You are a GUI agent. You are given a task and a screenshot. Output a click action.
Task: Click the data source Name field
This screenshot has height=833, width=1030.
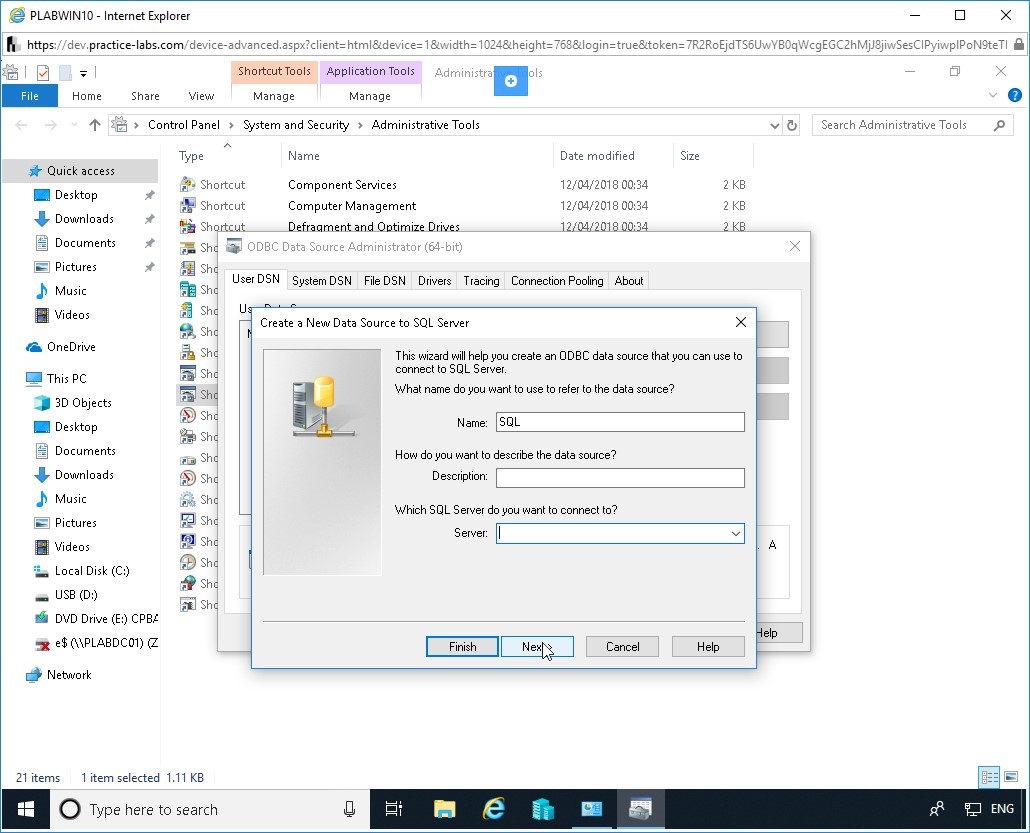pyautogui.click(x=620, y=422)
